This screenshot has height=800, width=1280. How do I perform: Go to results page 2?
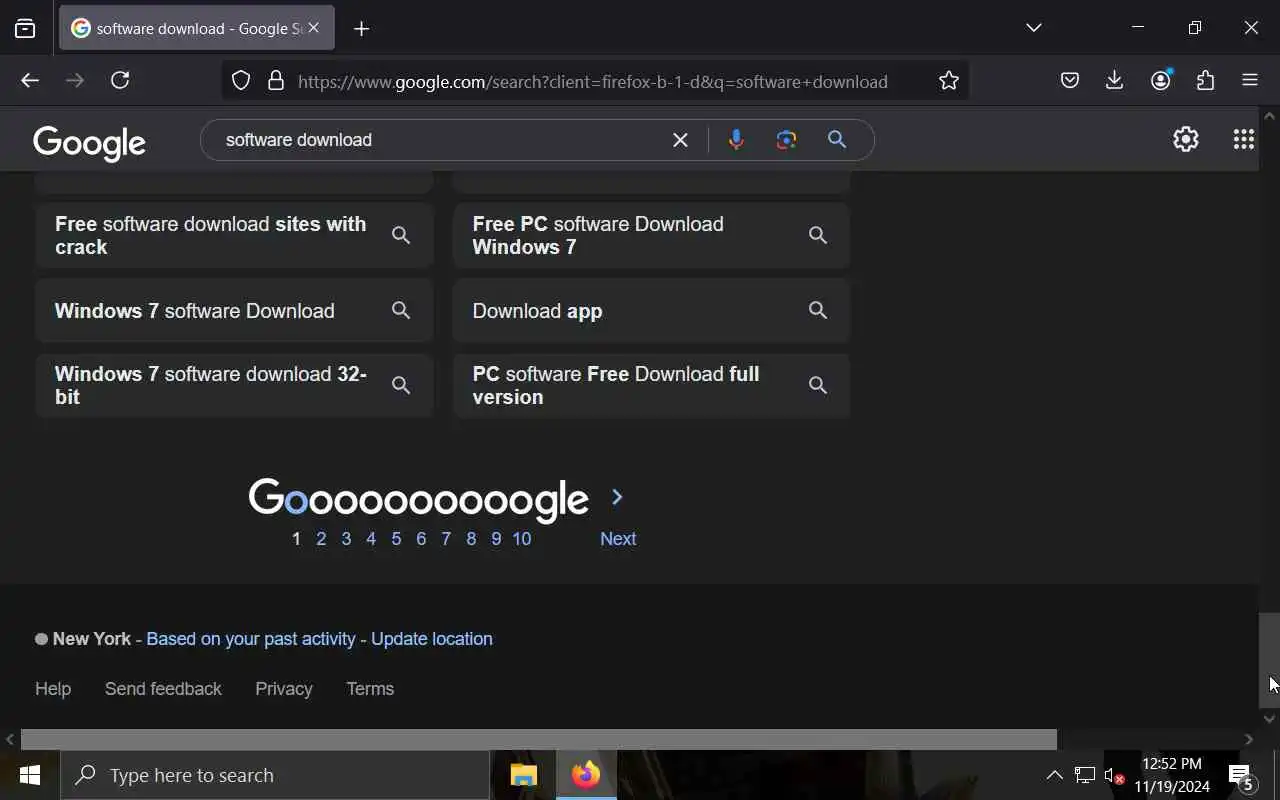[321, 539]
